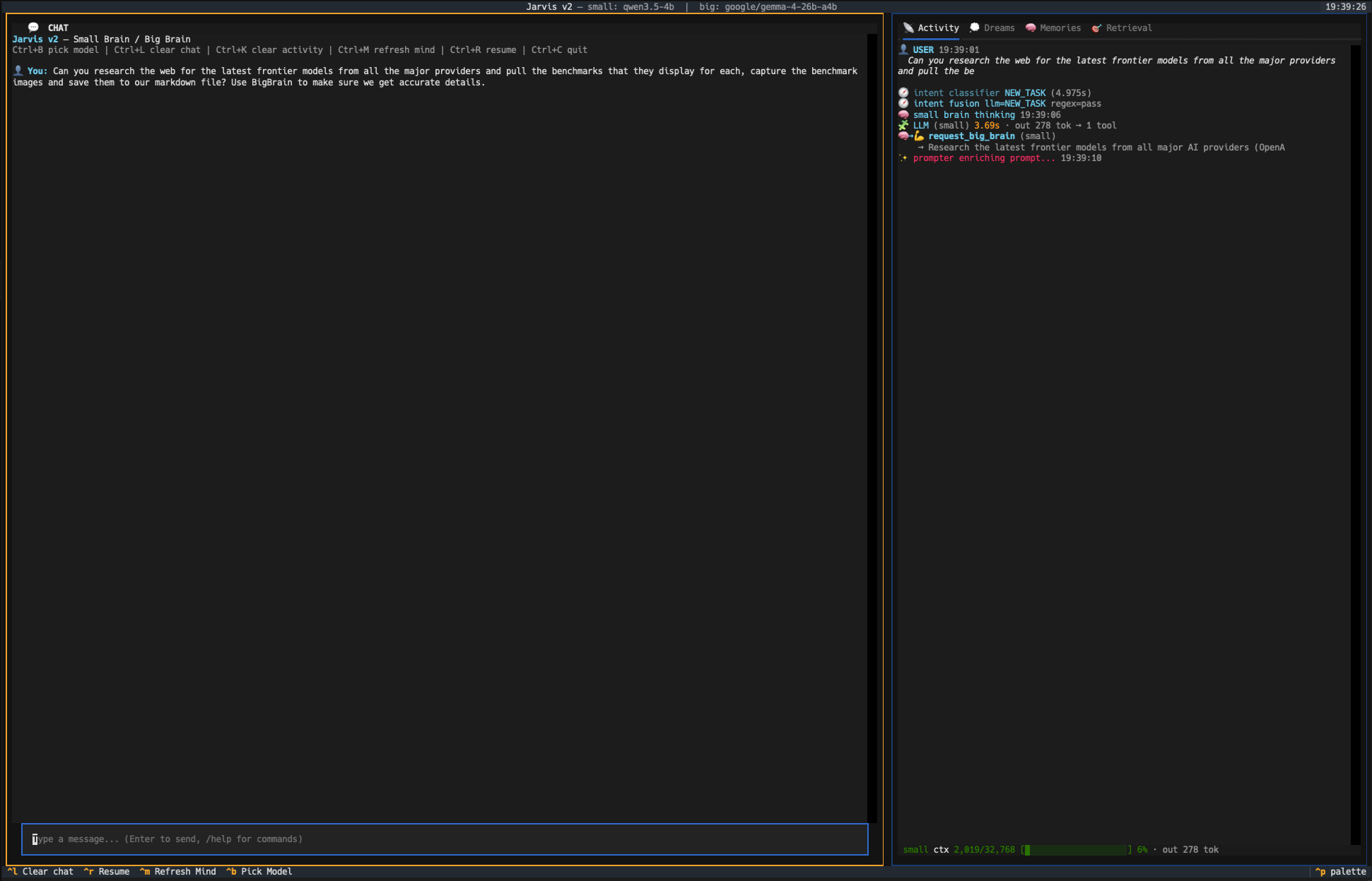Image resolution: width=1372 pixels, height=881 pixels.
Task: Click the brain icon beside small brain thinking
Action: [x=903, y=114]
